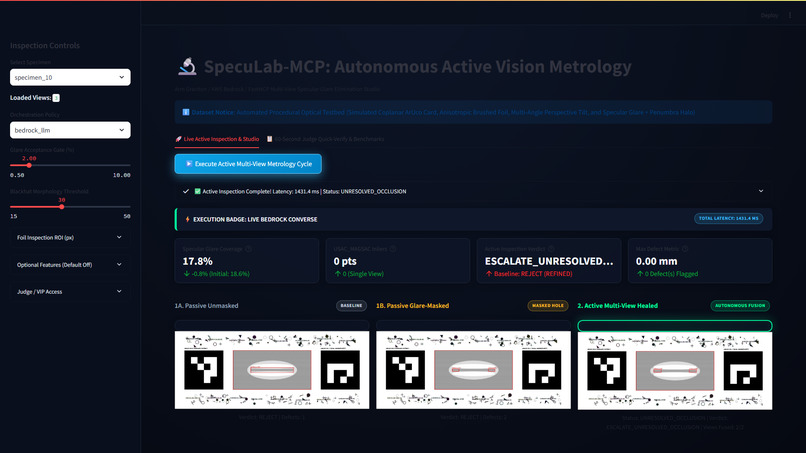The height and width of the screenshot is (453, 806).
Task: Click help icon for USAC_MAGSAC Inliers
Action: pyautogui.click(x=393, y=249)
